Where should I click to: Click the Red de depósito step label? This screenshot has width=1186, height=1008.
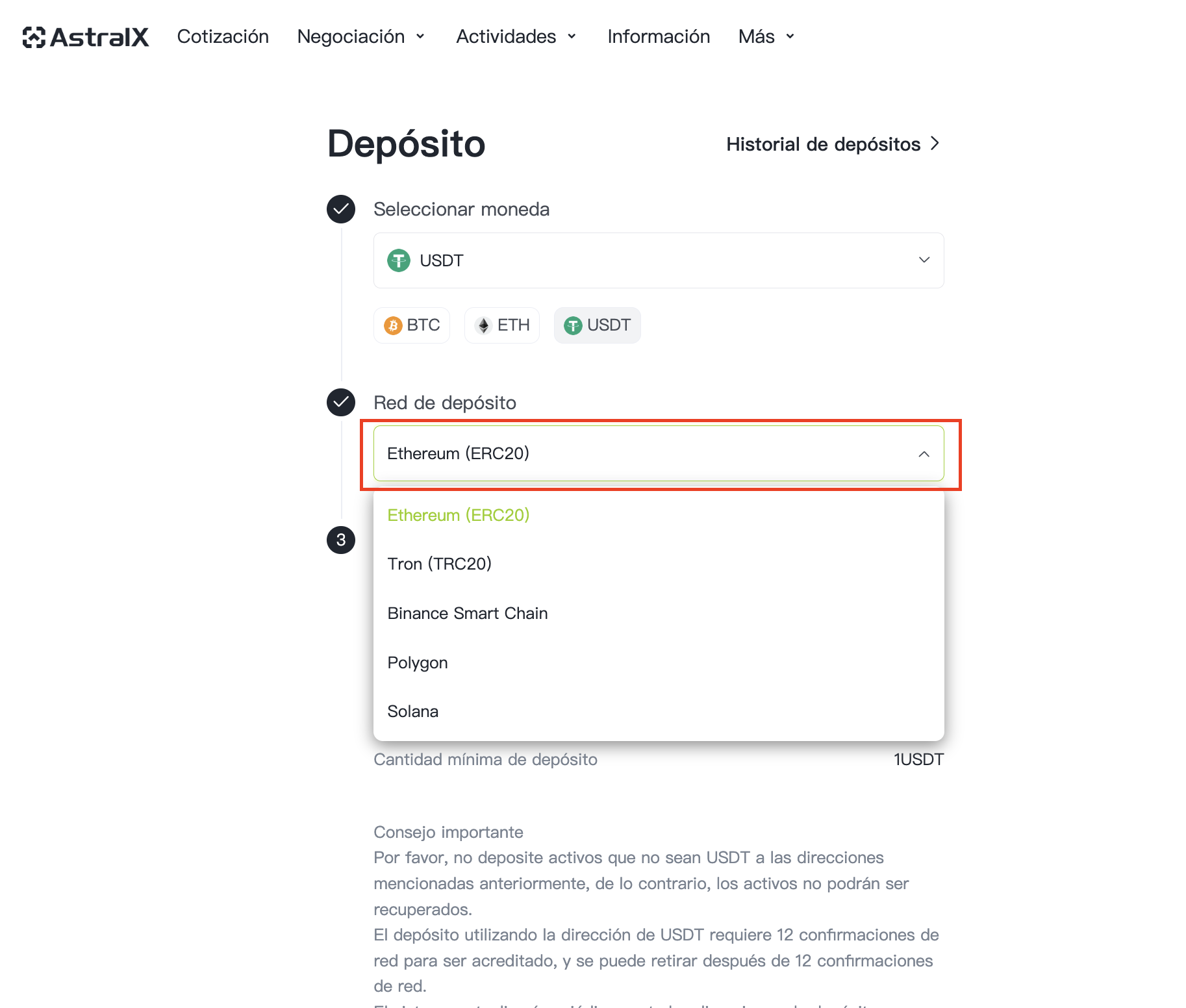445,403
